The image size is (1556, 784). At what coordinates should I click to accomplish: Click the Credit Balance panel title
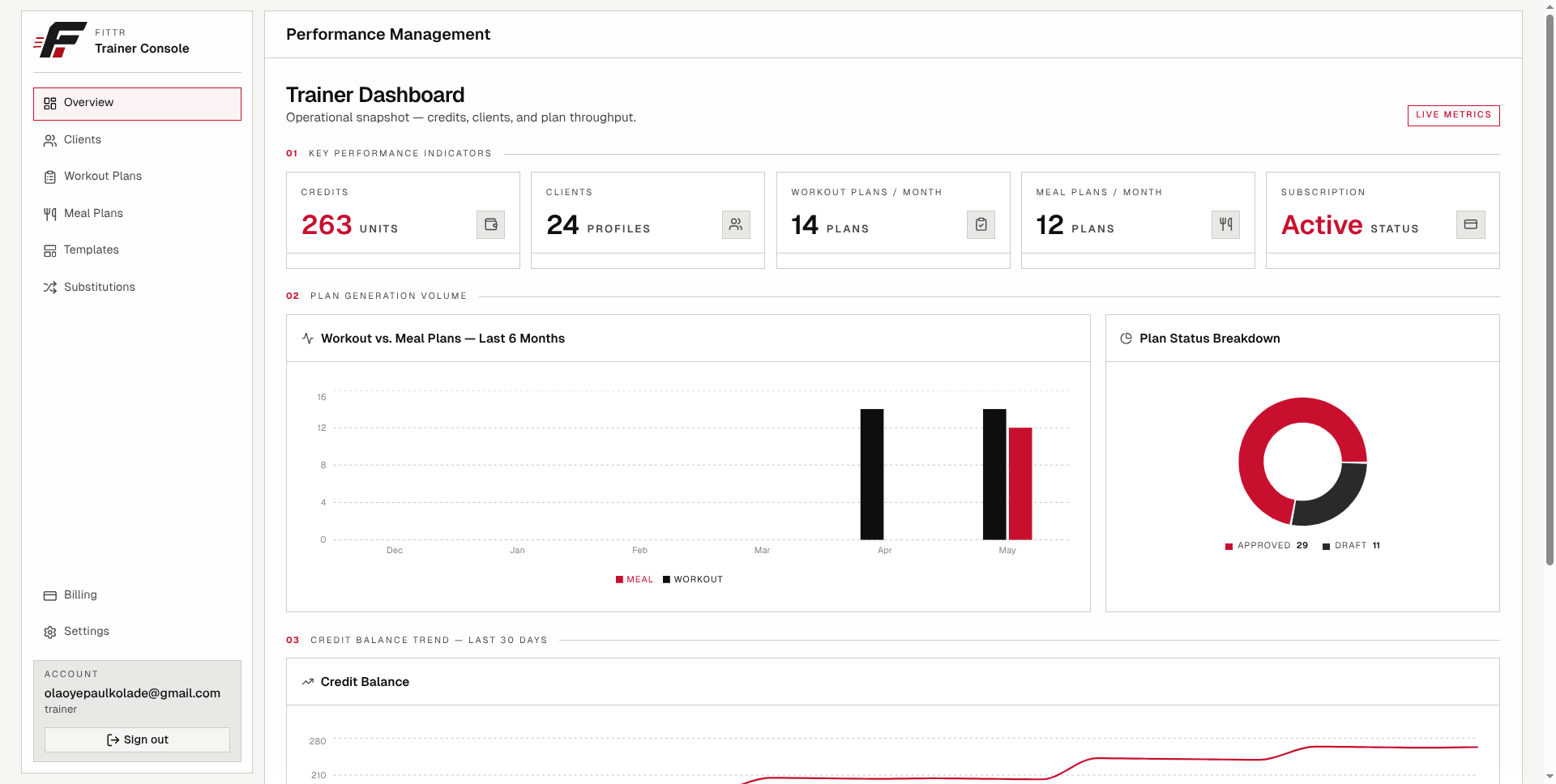point(365,682)
